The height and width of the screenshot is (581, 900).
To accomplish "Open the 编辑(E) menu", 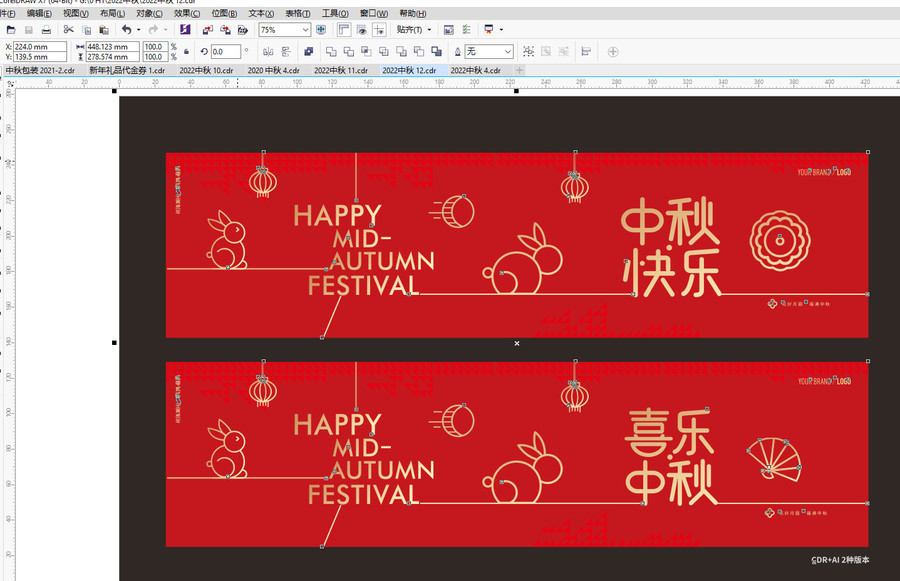I will coord(39,13).
